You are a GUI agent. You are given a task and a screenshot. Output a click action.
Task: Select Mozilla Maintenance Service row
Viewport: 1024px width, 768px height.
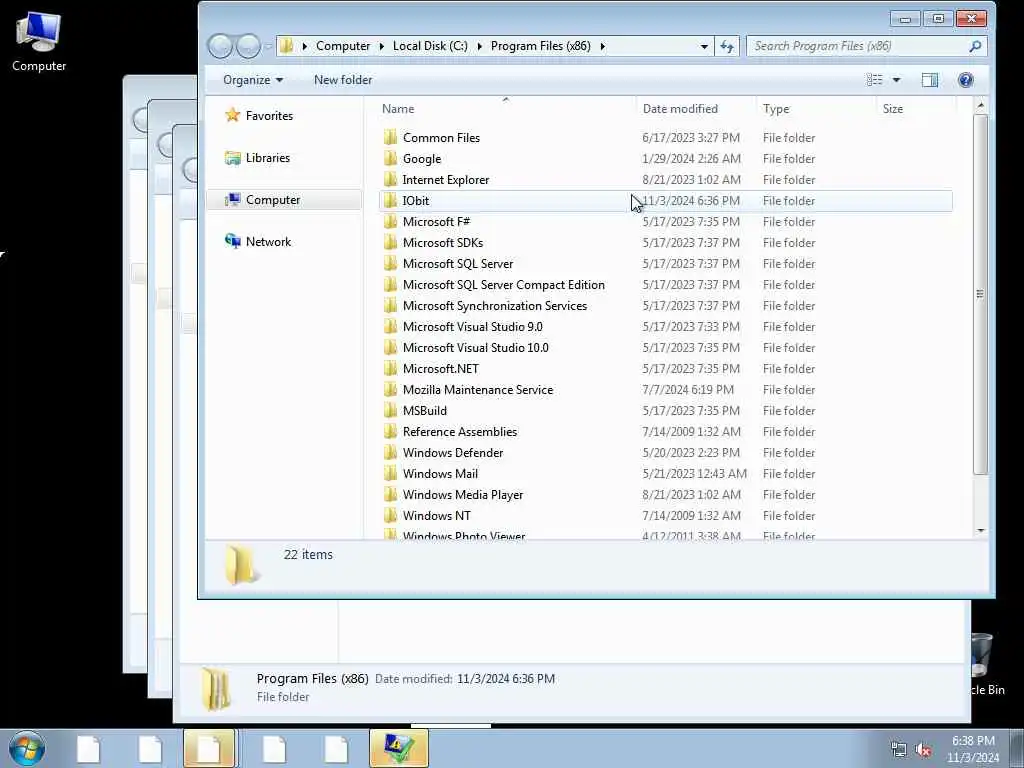pos(665,389)
